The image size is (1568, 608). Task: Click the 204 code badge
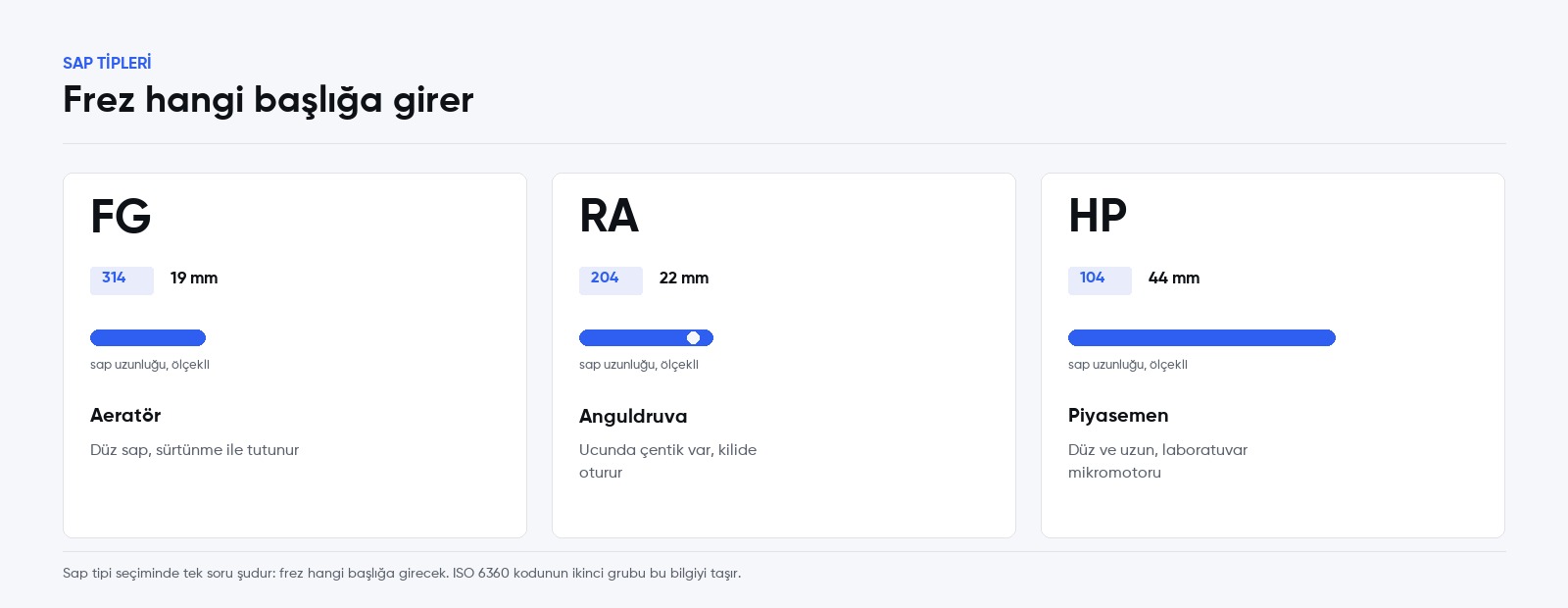[611, 280]
